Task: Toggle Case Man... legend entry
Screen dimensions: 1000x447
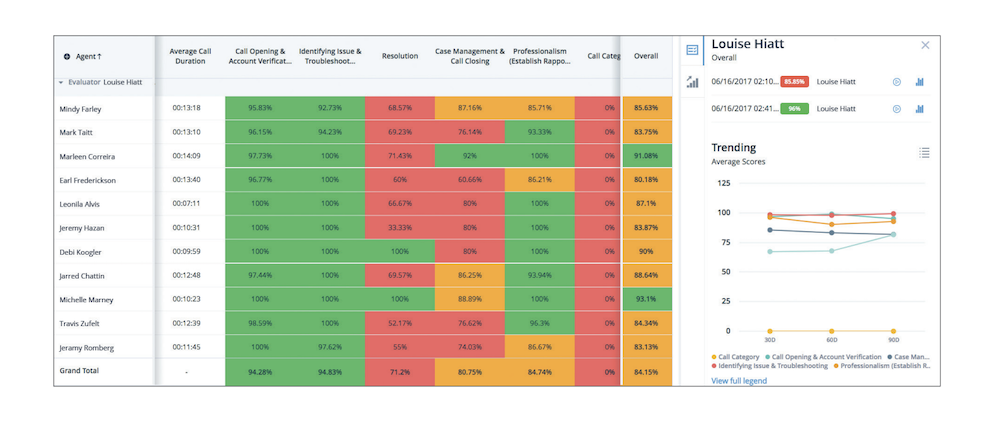Action: click(908, 357)
